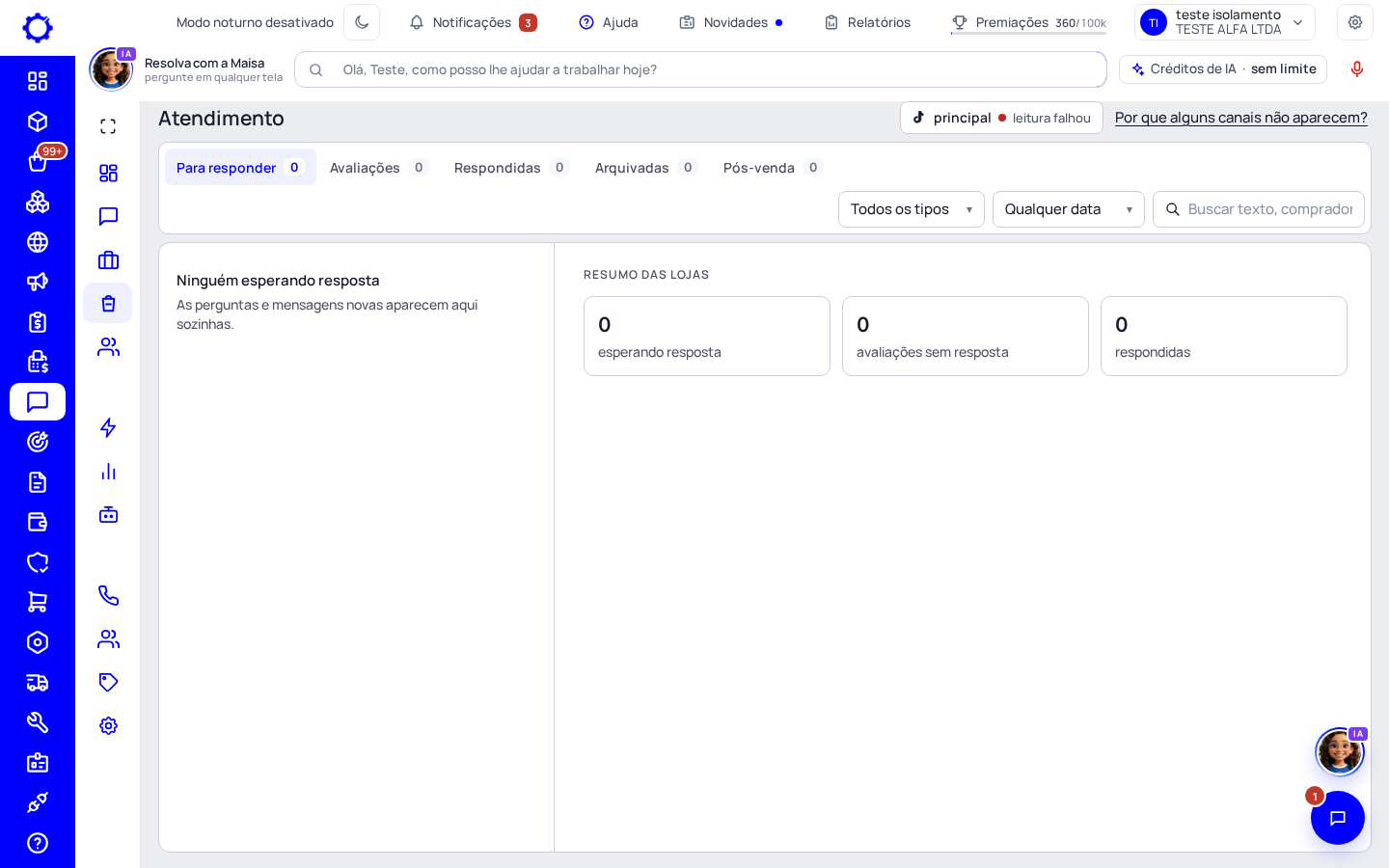This screenshot has width=1389, height=868.
Task: Open 'Novidades' in the top bar
Action: click(x=731, y=22)
